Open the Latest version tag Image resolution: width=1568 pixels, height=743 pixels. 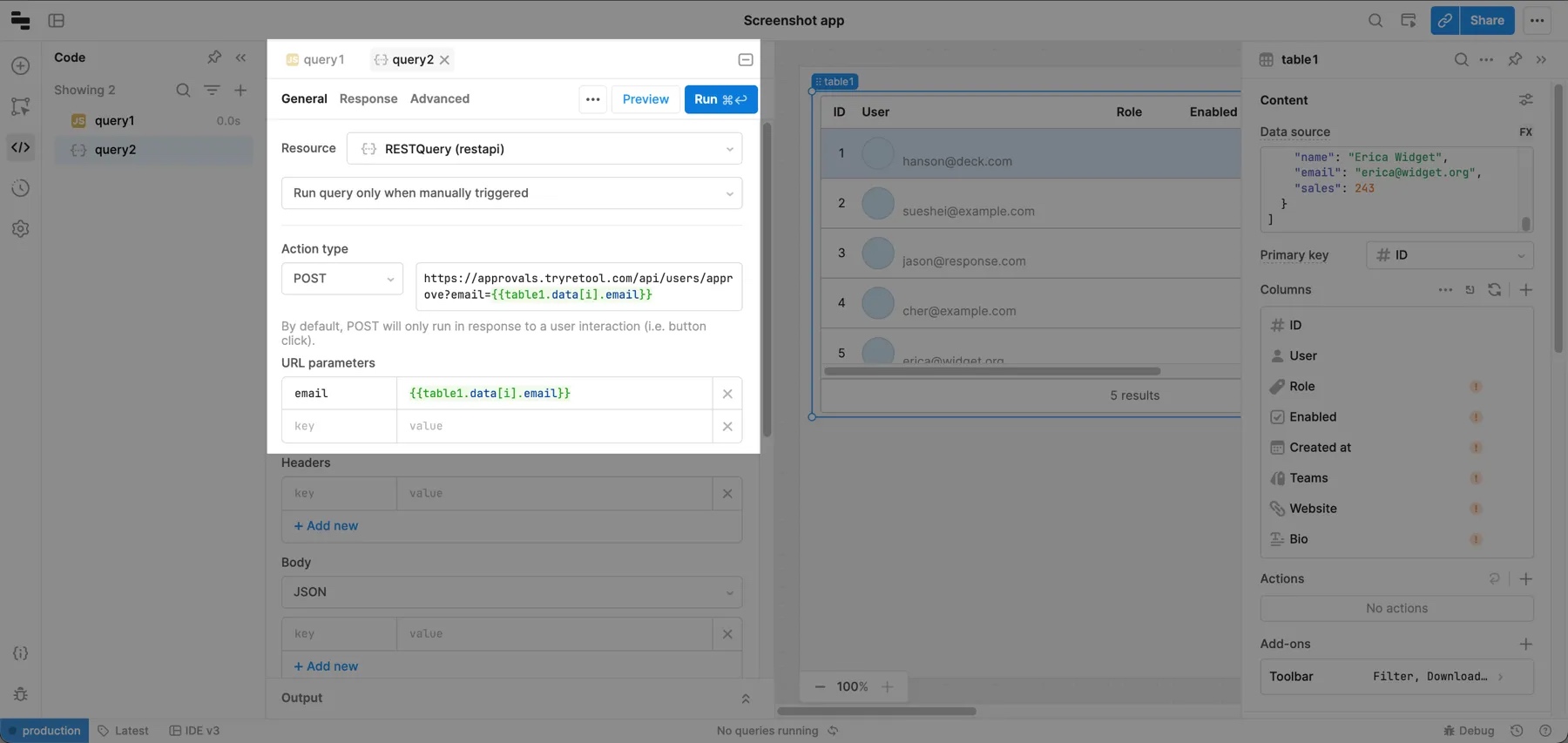click(x=123, y=731)
